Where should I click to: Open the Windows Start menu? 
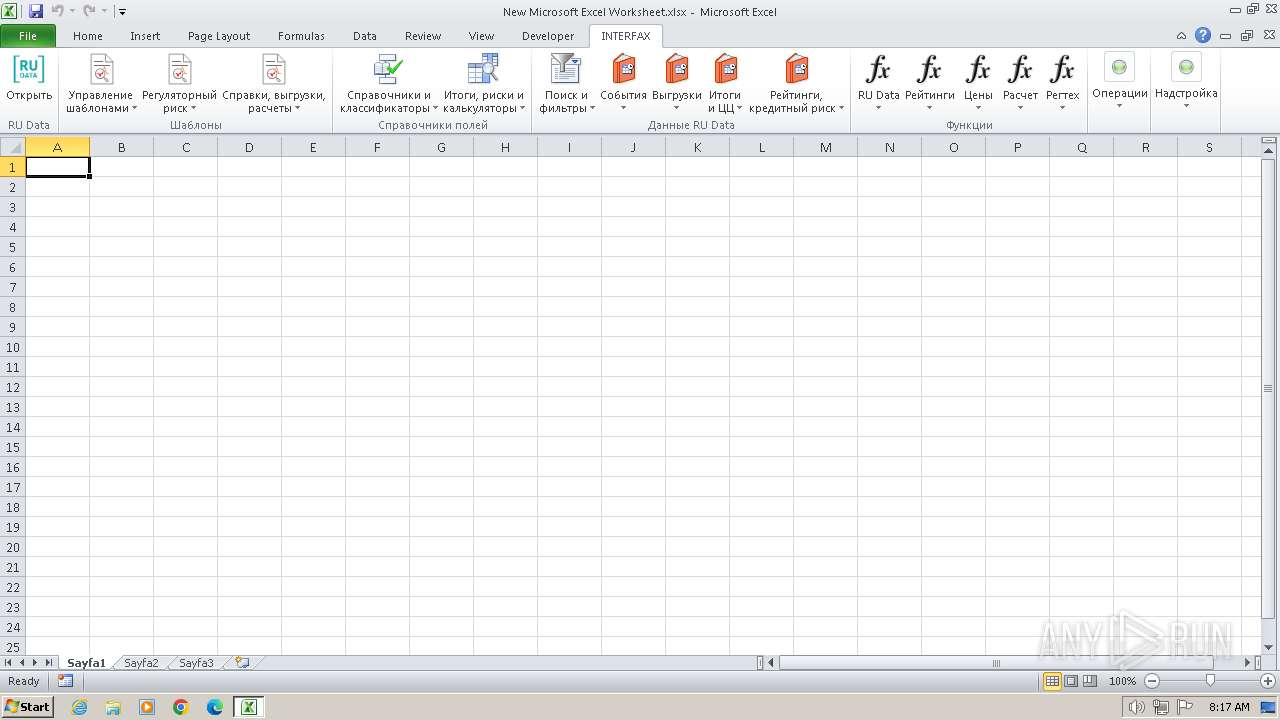click(27, 707)
